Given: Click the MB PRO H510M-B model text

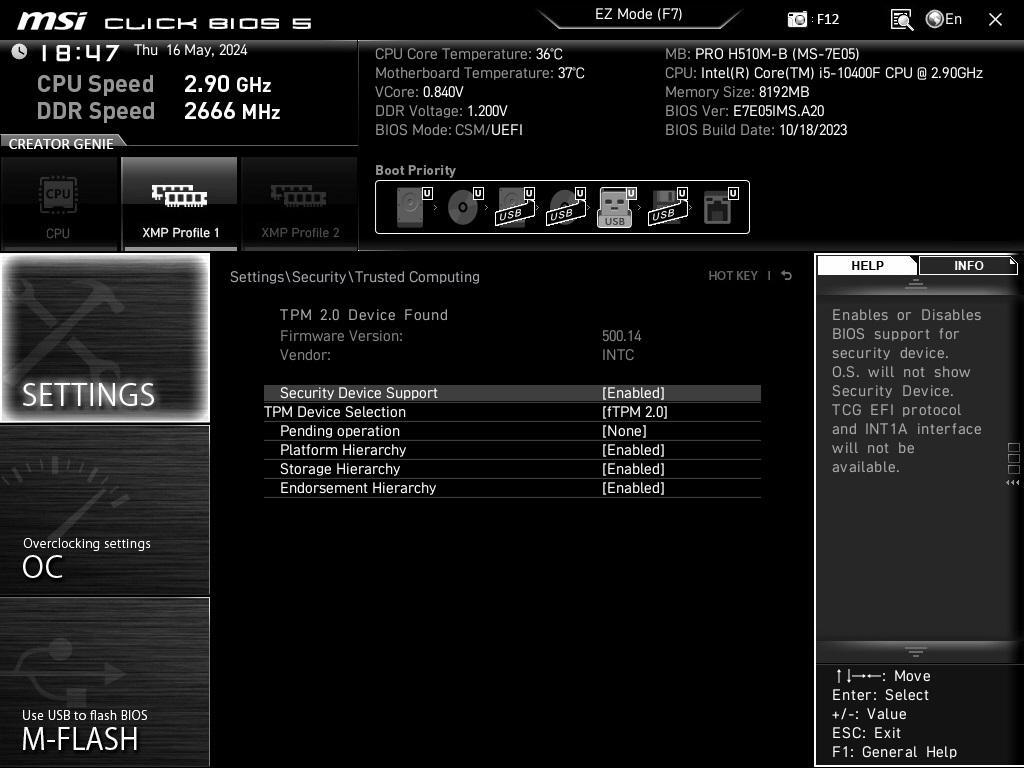Looking at the screenshot, I should click(762, 54).
